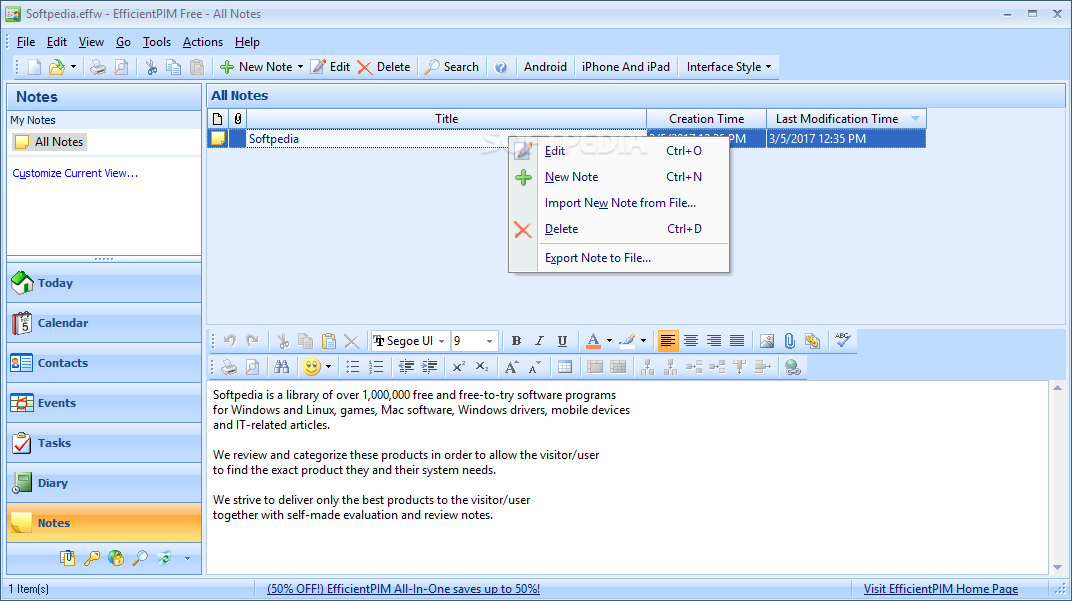This screenshot has height=601, width=1072.
Task: Click the main toolbar print icon
Action: [98, 67]
